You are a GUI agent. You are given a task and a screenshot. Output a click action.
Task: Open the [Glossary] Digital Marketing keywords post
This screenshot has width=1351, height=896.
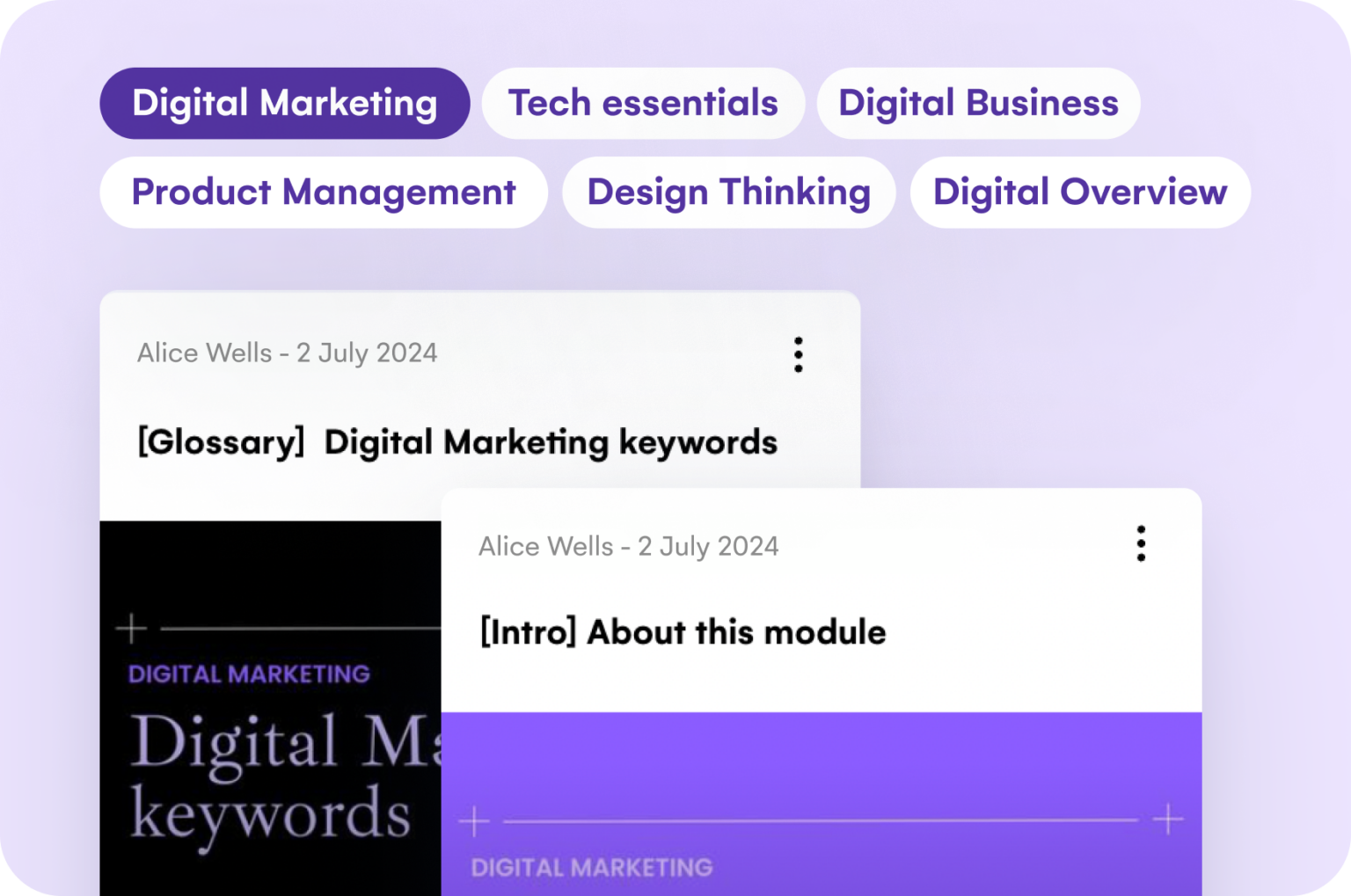456,441
